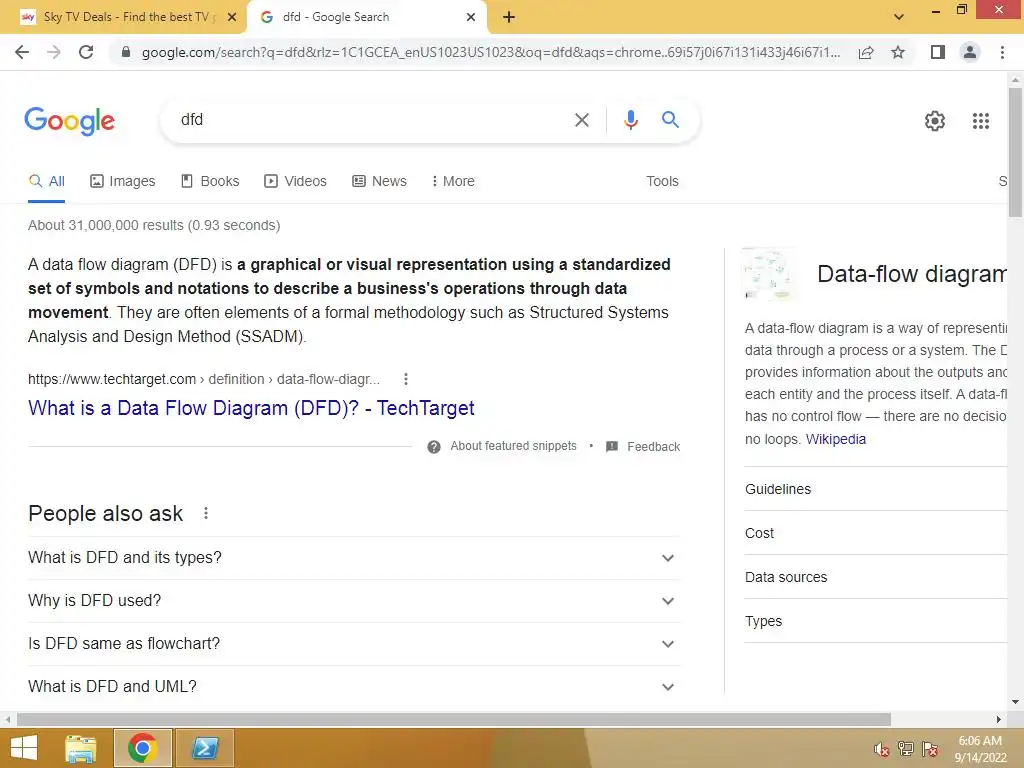This screenshot has height=768, width=1024.
Task: Close the dfd Google Search tab
Action: (470, 17)
